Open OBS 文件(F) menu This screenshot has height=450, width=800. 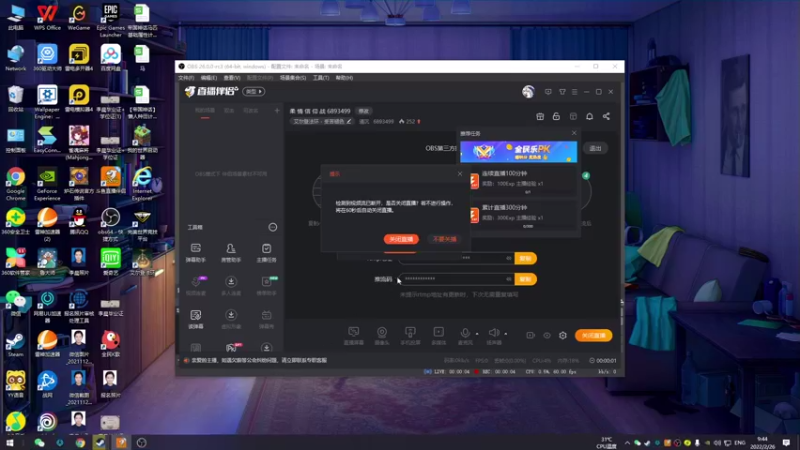[x=186, y=78]
